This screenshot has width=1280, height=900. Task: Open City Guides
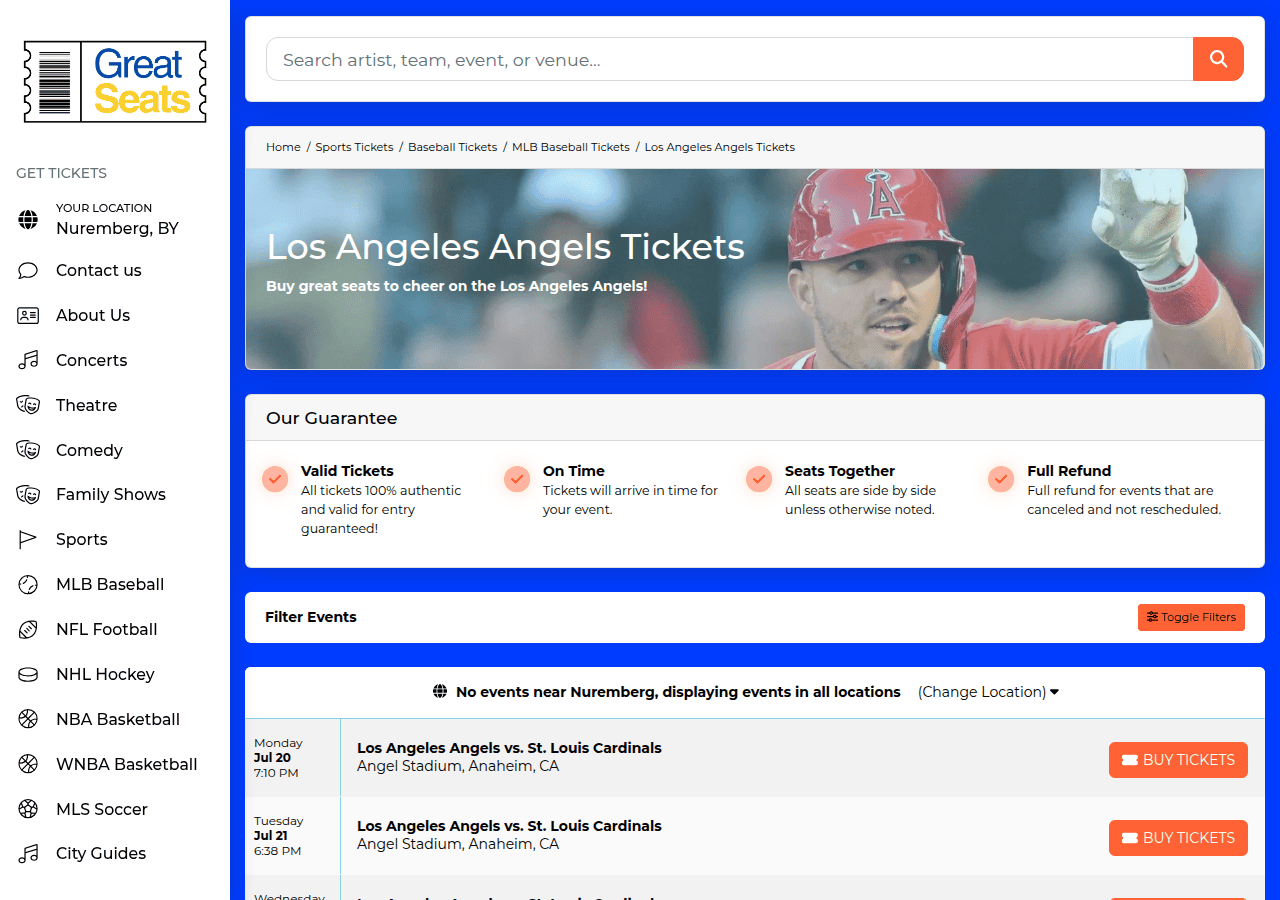(x=101, y=853)
